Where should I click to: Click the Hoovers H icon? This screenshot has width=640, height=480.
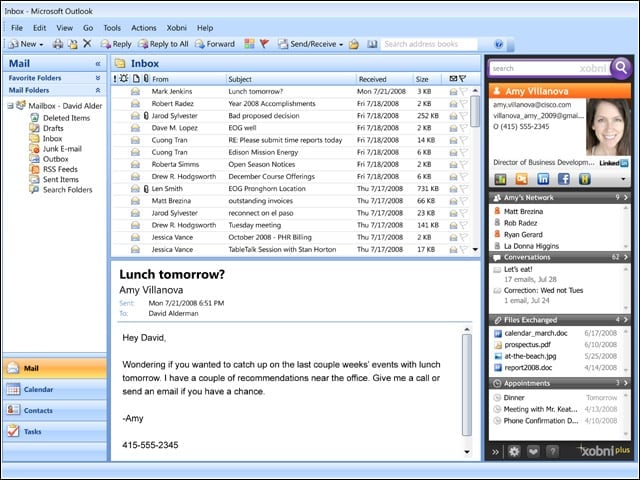[584, 179]
